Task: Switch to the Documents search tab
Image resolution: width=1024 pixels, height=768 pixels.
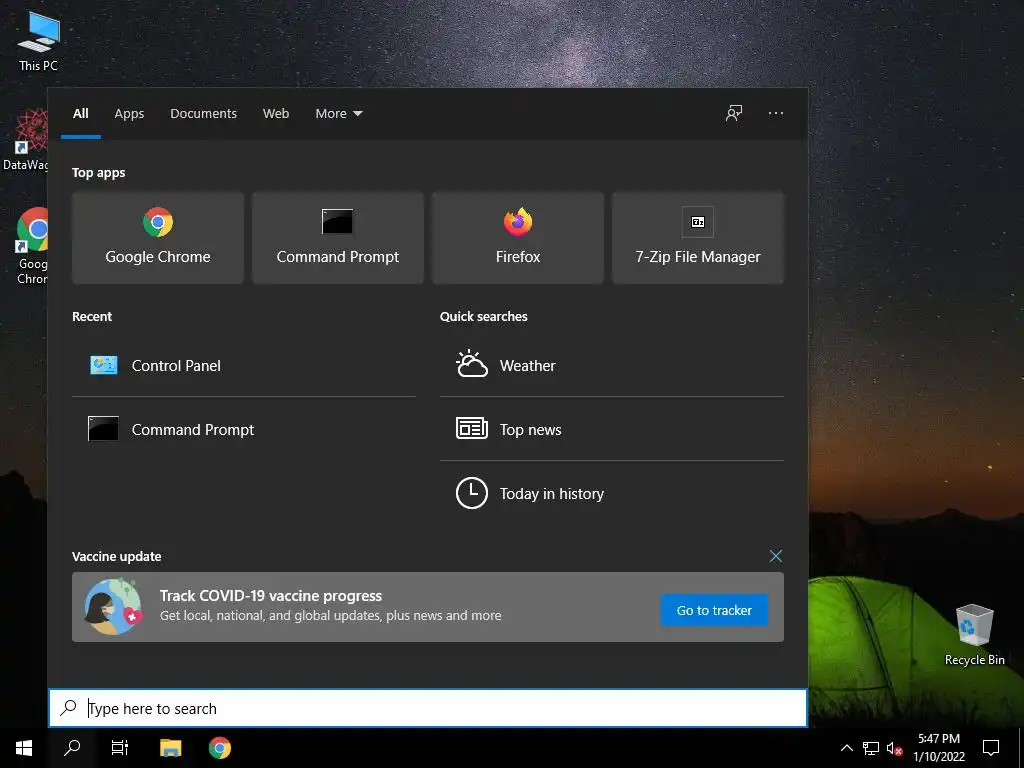Action: [203, 114]
